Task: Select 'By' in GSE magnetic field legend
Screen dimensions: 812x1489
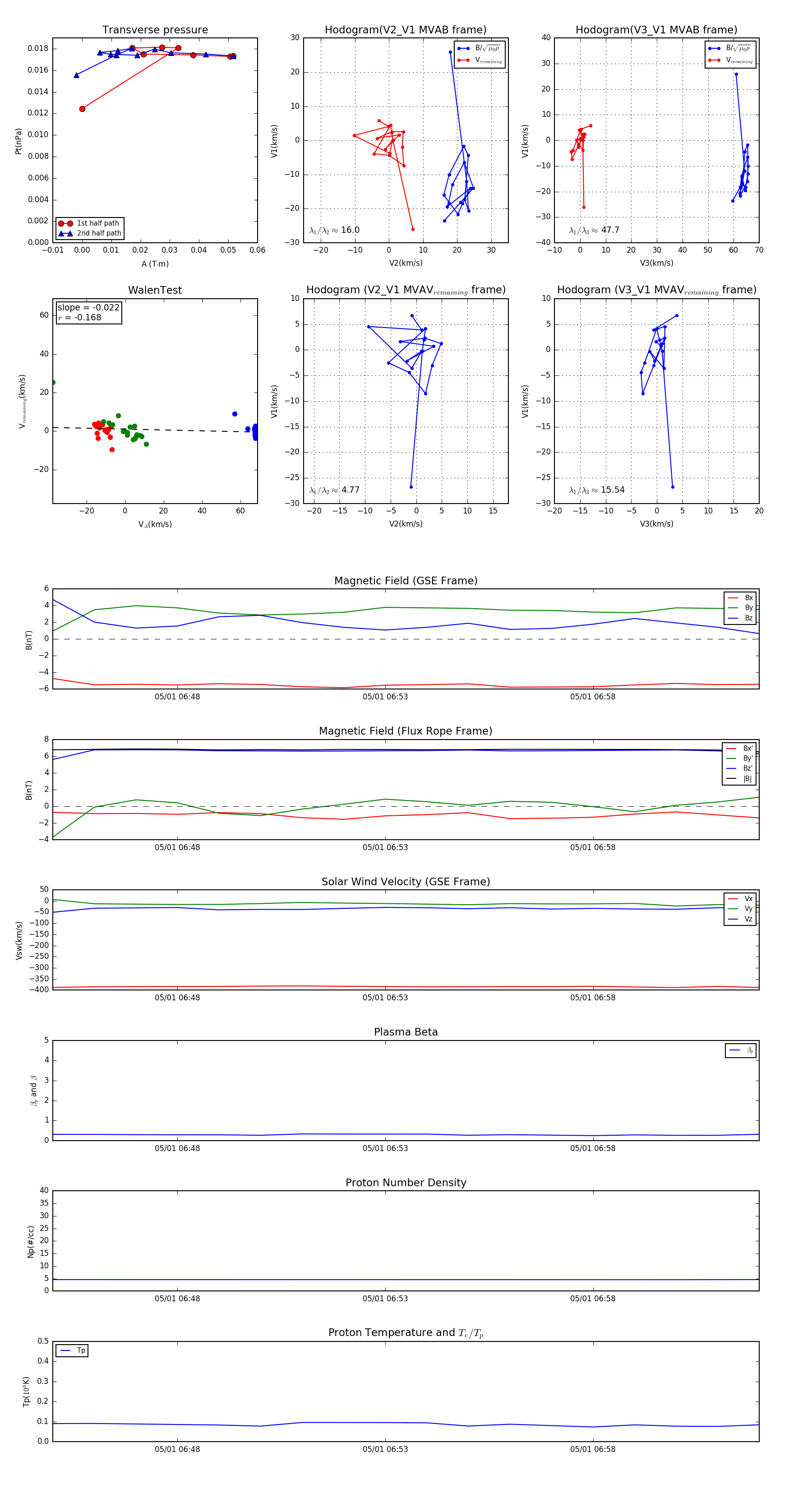Action: [741, 607]
